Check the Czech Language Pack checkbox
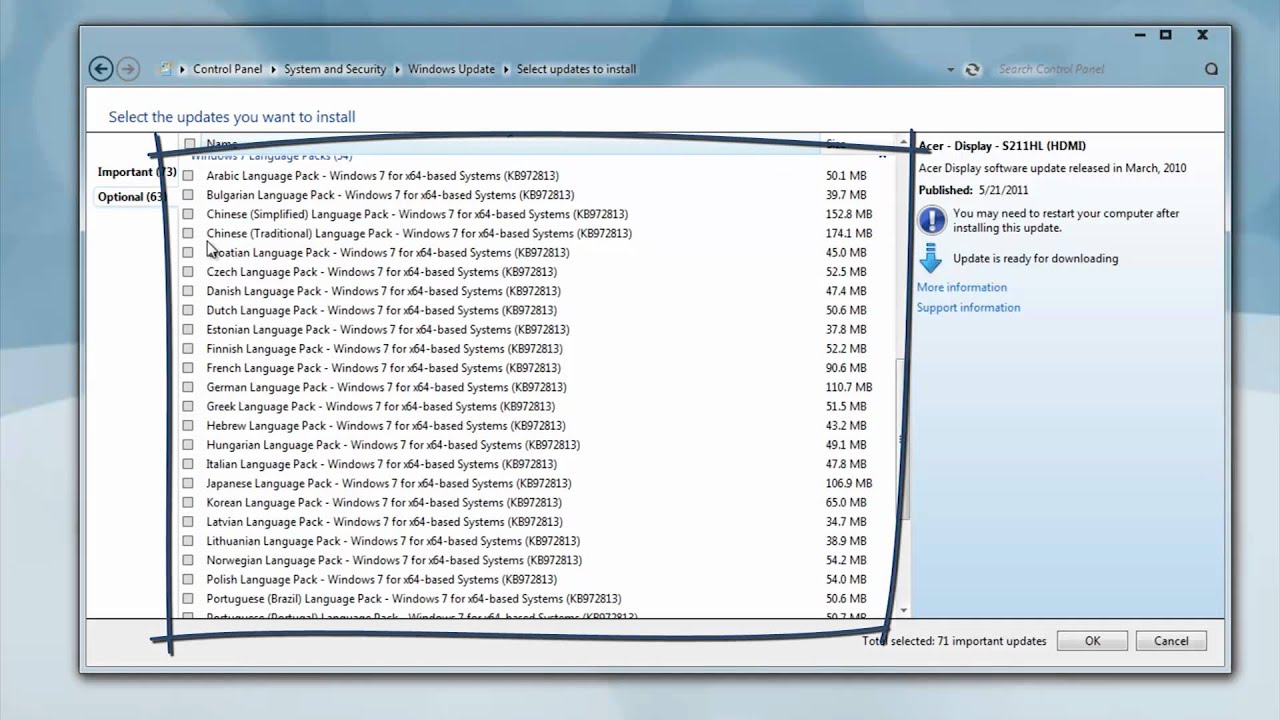This screenshot has width=1280, height=720. 188,272
